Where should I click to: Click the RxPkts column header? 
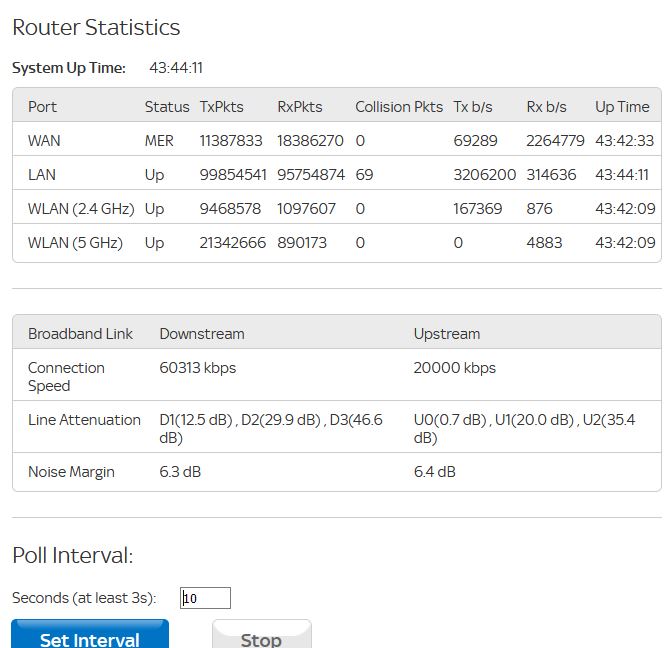302,107
